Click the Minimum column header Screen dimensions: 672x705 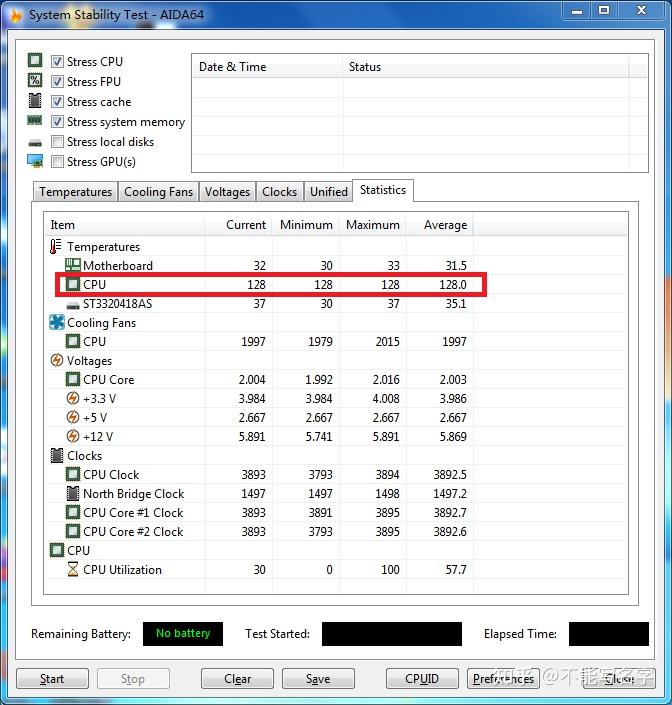[x=306, y=225]
